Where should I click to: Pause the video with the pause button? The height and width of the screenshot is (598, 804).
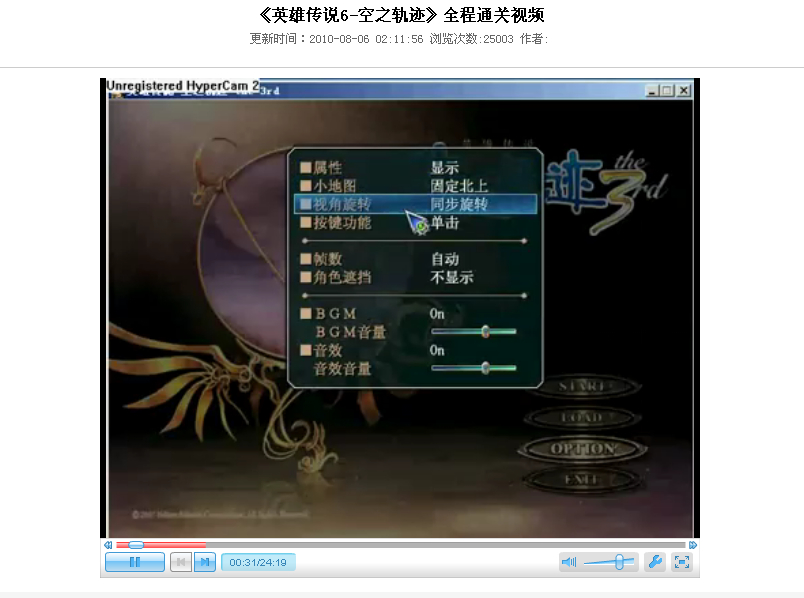pyautogui.click(x=134, y=562)
